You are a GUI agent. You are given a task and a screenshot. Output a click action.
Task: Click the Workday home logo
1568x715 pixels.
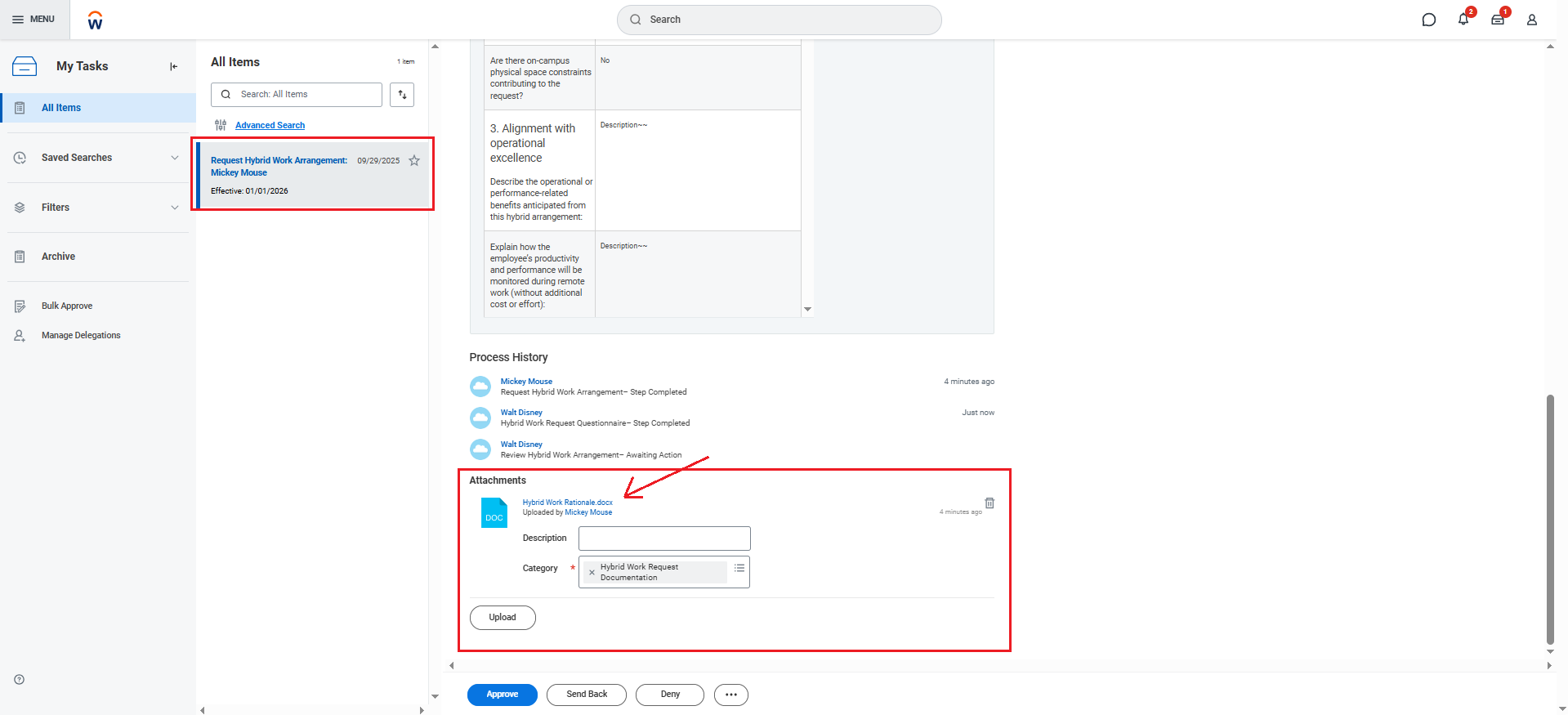[x=95, y=20]
